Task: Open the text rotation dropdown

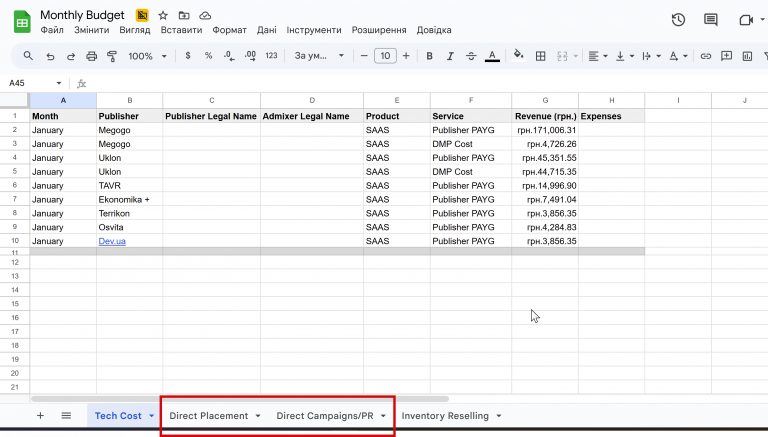Action: point(678,56)
